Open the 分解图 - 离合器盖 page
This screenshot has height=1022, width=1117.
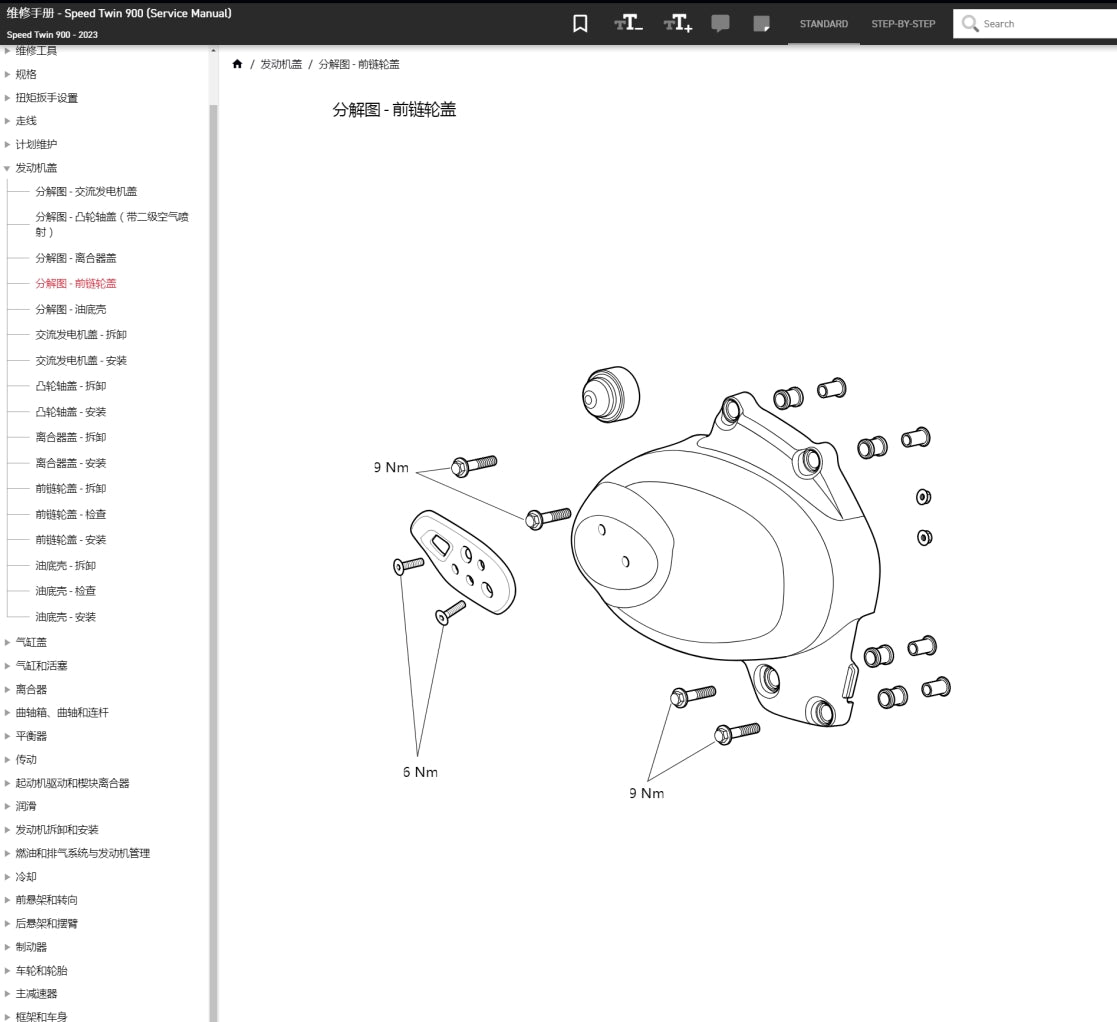click(x=75, y=257)
